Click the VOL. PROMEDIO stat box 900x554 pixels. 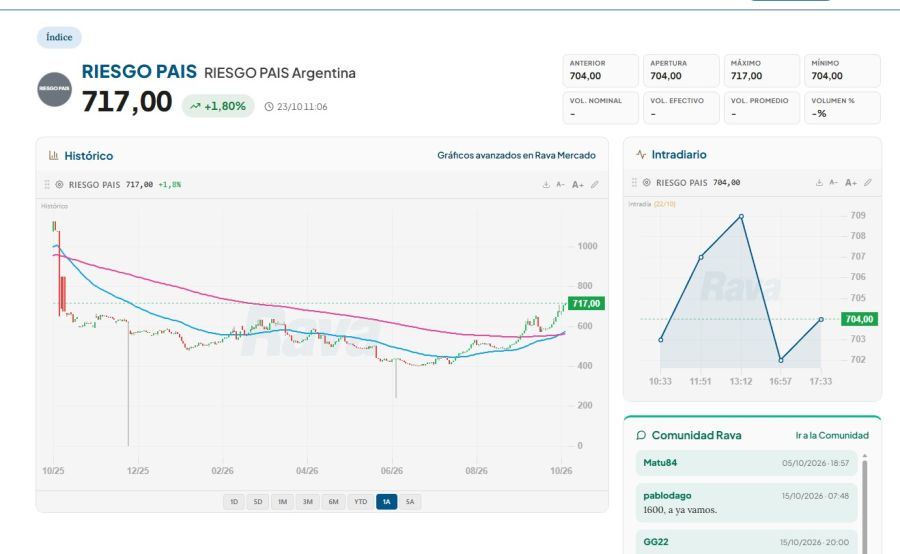(x=762, y=107)
